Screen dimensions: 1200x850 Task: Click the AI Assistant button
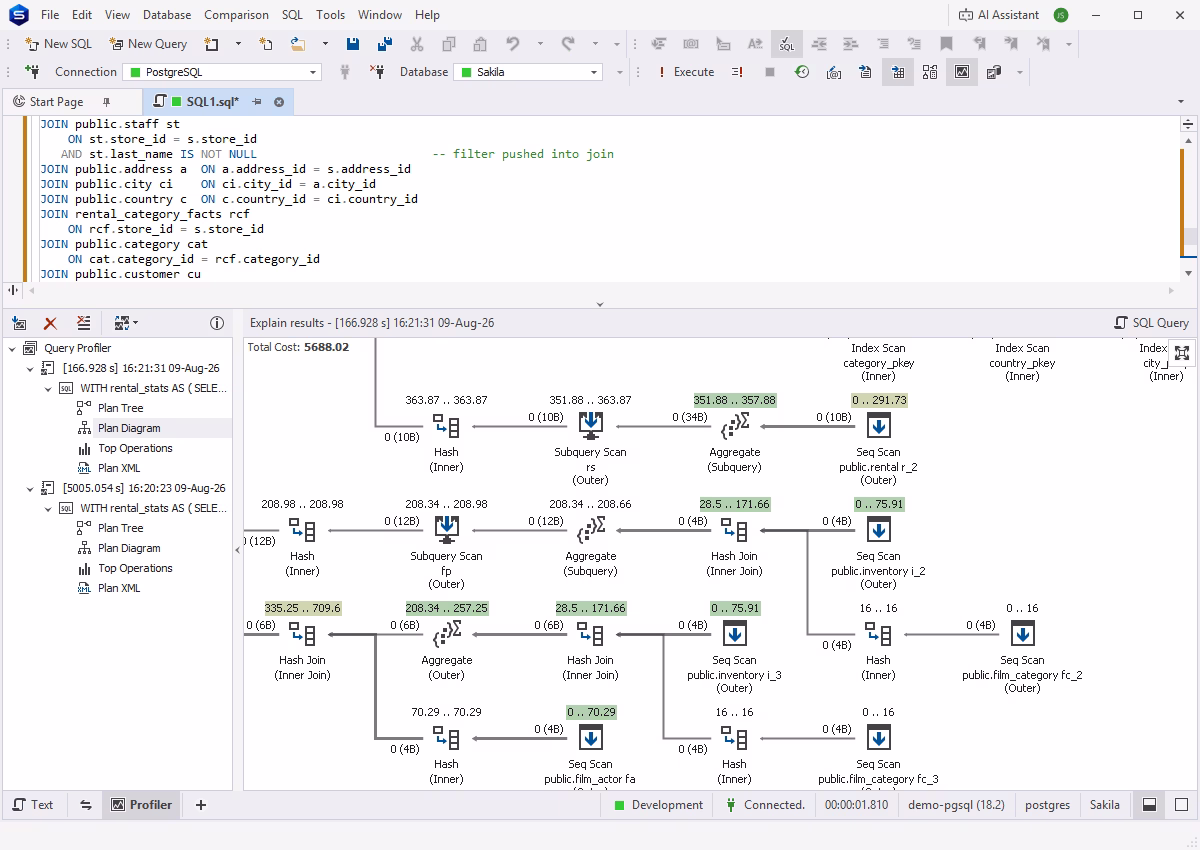998,15
